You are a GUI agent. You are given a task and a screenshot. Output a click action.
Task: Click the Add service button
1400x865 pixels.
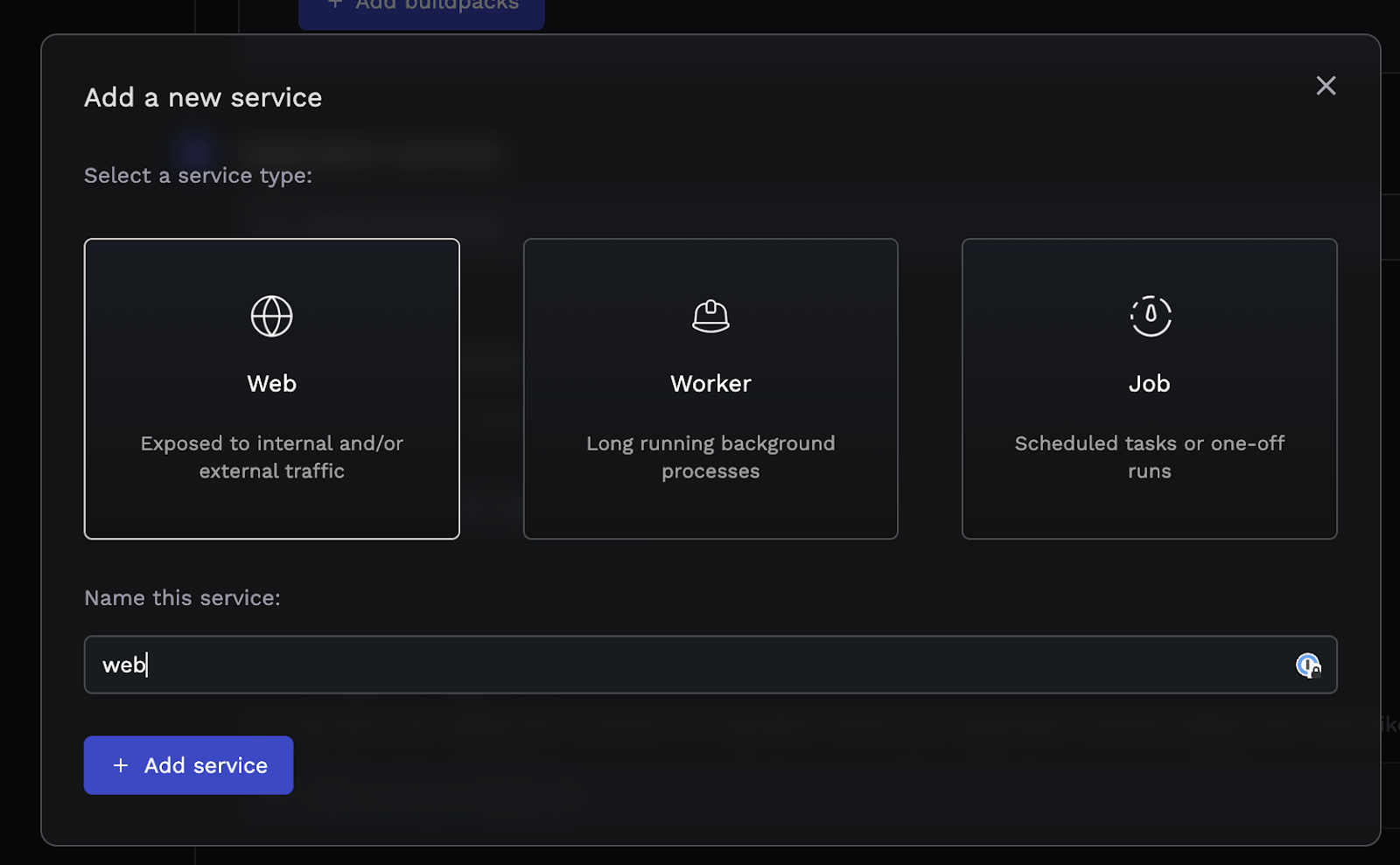[x=188, y=765]
